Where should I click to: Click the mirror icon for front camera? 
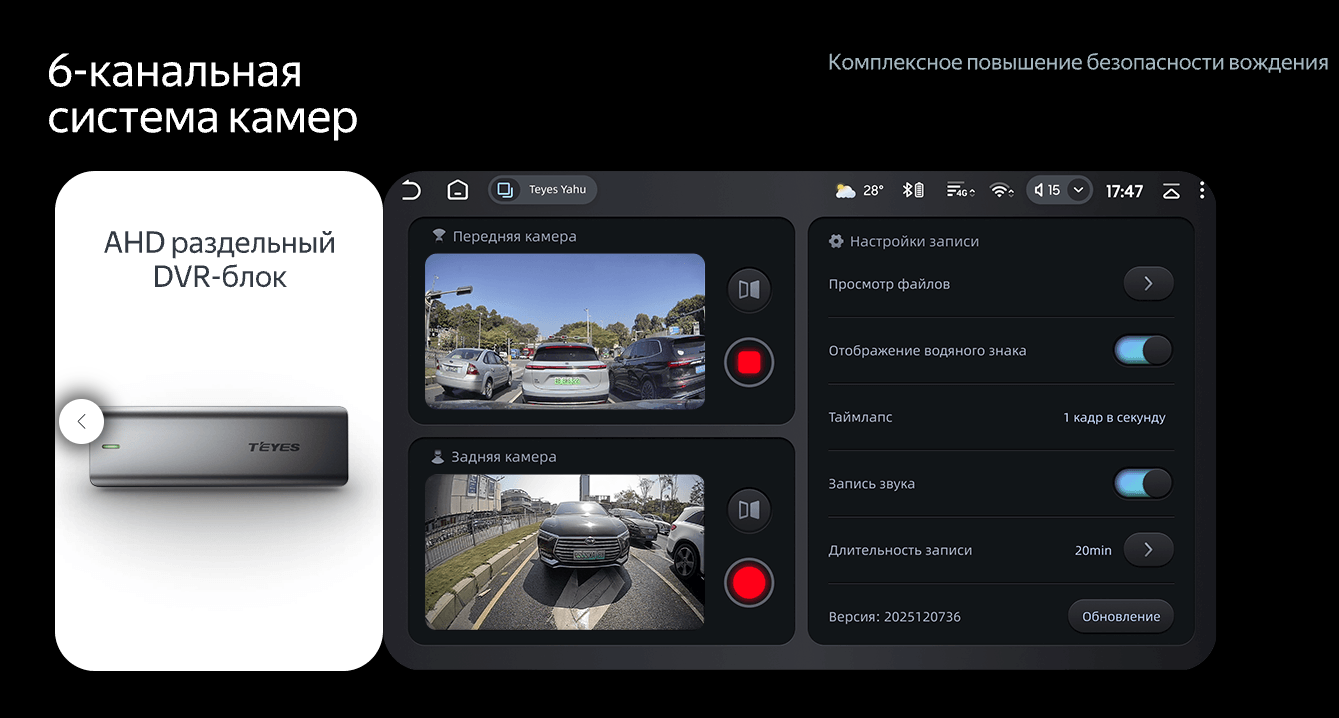point(749,290)
